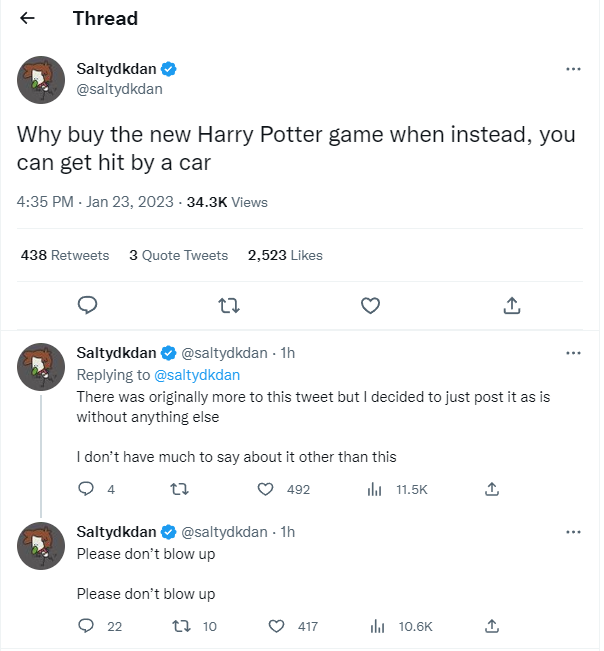Retweet the reply with 10 retweets
The image size is (604, 651).
181,626
